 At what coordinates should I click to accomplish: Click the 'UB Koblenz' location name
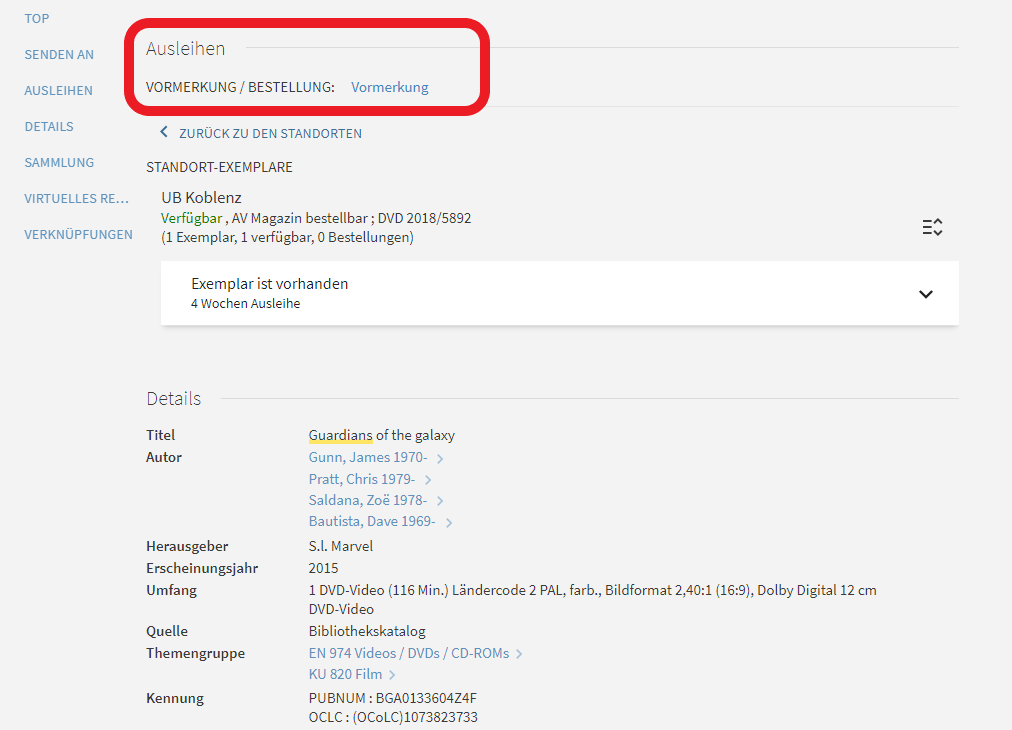coord(201,198)
